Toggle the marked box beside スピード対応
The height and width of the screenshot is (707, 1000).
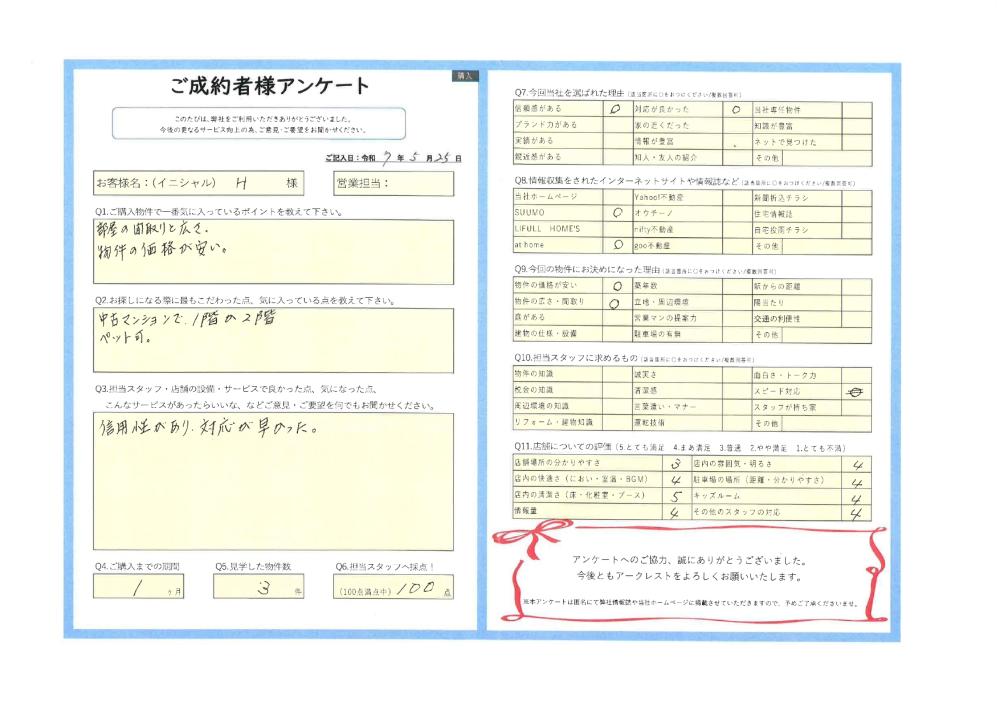857,391
